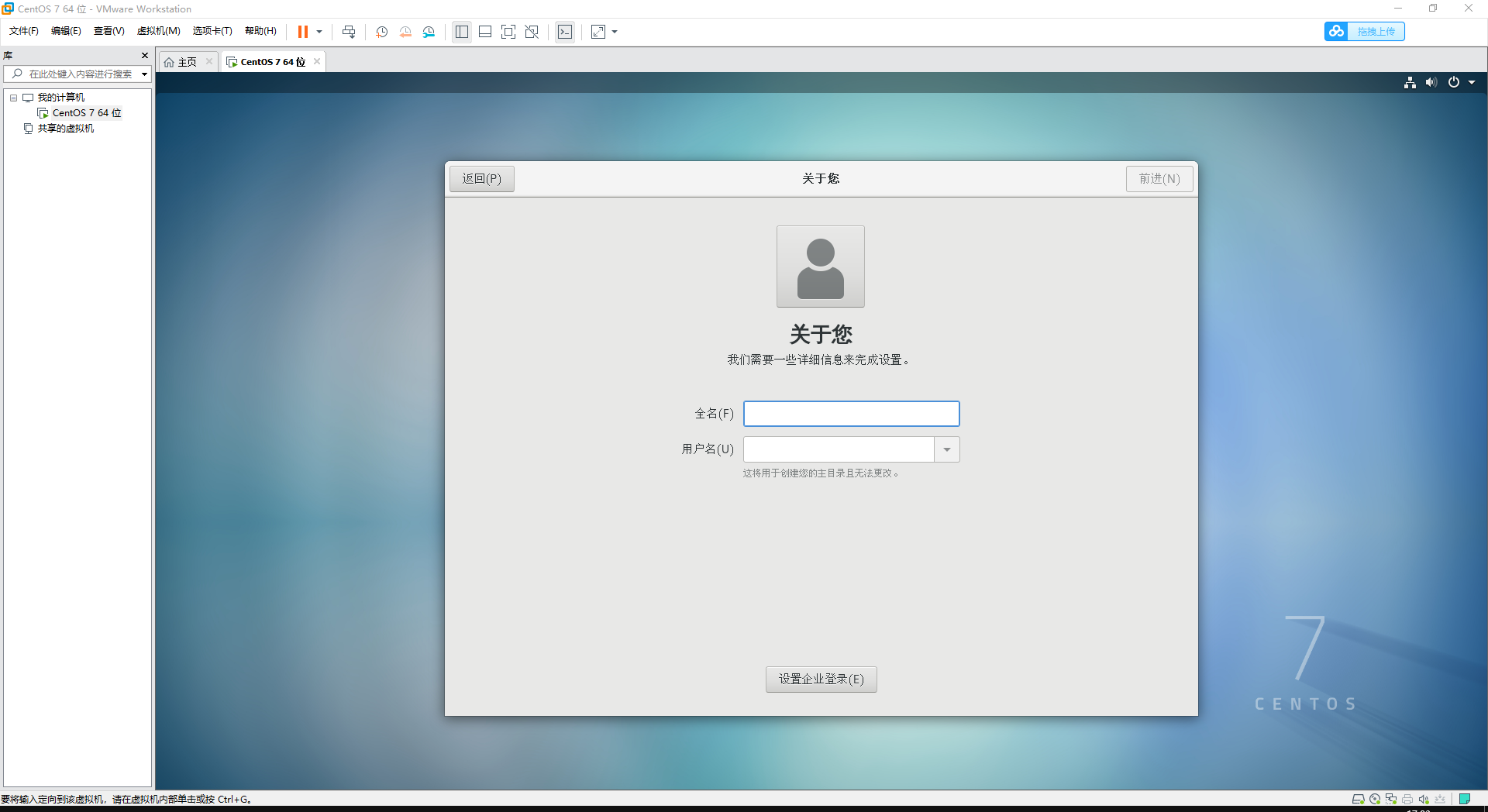
Task: Click the 用户名(U) username field
Action: 839,449
